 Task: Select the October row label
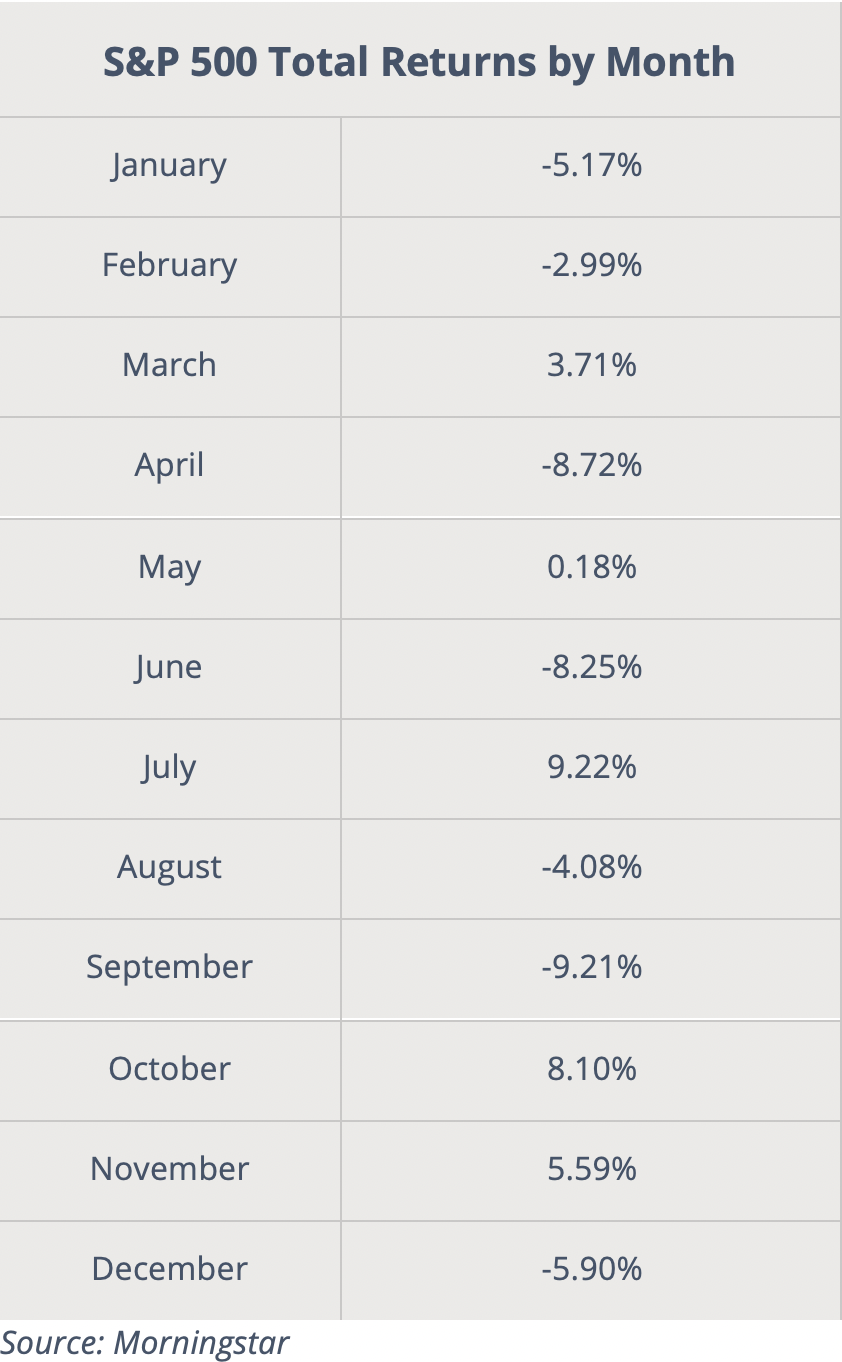click(169, 1069)
